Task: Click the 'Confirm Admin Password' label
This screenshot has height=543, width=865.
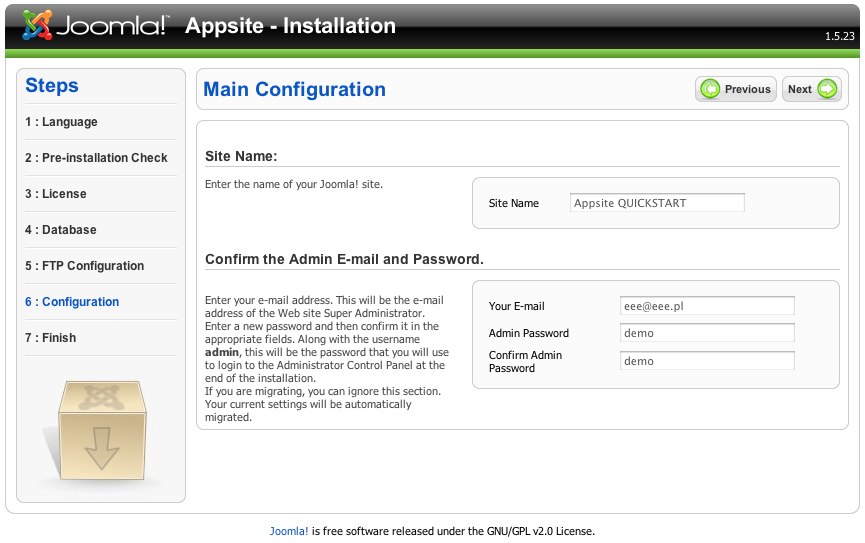Action: pyautogui.click(x=525, y=361)
